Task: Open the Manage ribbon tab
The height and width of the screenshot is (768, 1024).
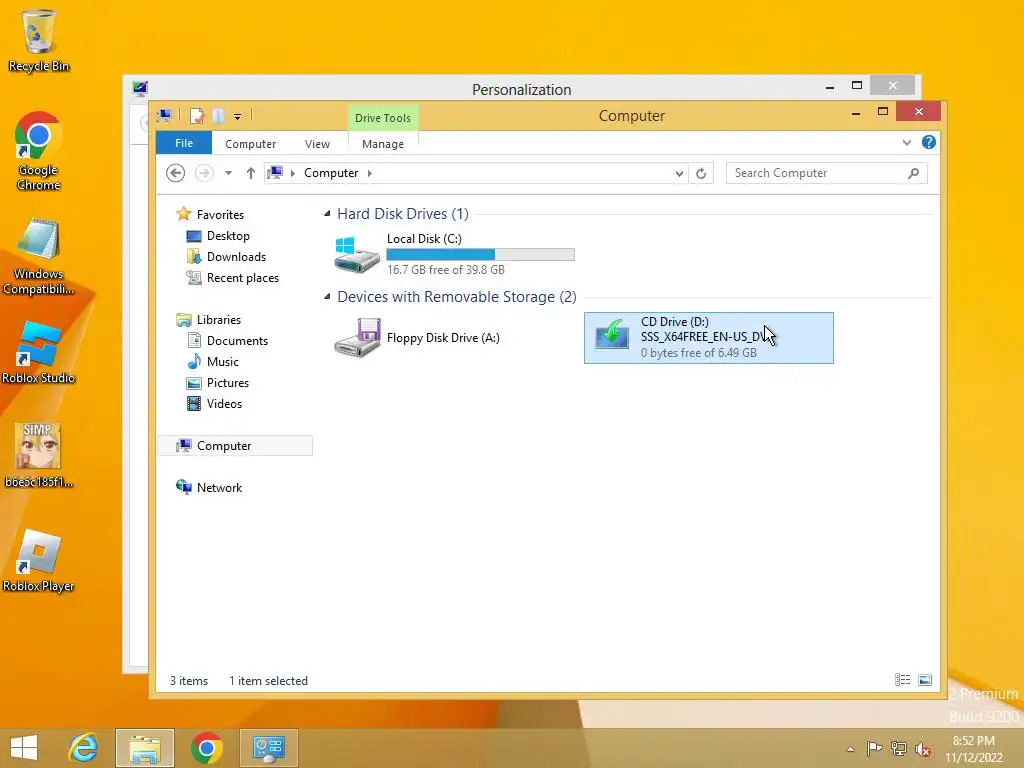Action: [x=383, y=144]
